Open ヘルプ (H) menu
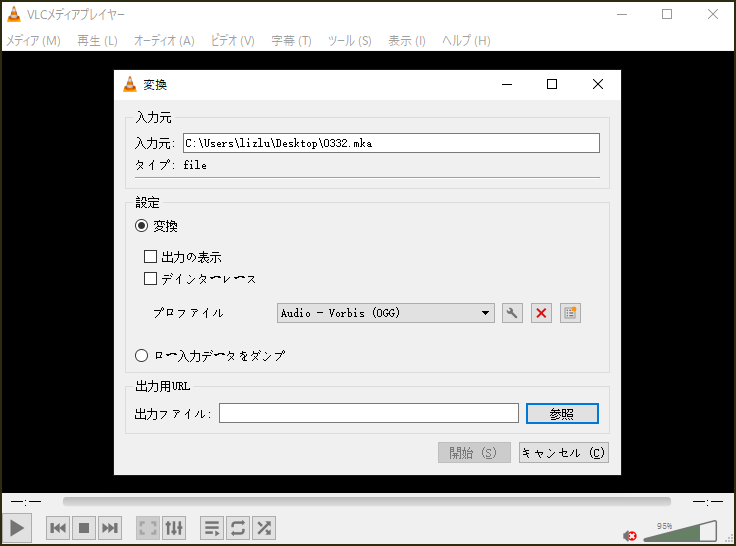This screenshot has height=546, width=736. 466,41
